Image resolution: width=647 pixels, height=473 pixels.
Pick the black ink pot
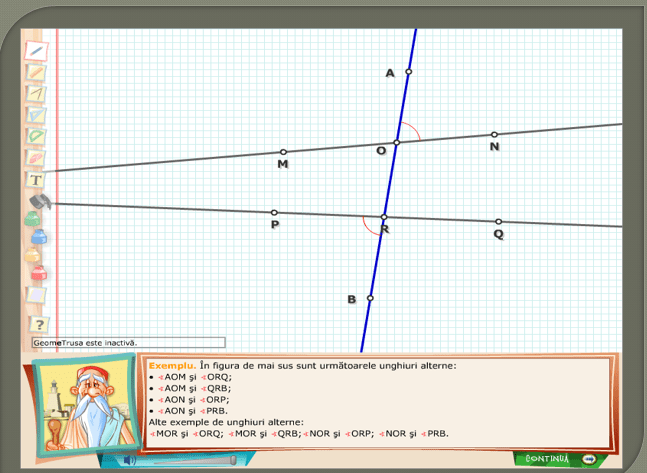point(38,202)
